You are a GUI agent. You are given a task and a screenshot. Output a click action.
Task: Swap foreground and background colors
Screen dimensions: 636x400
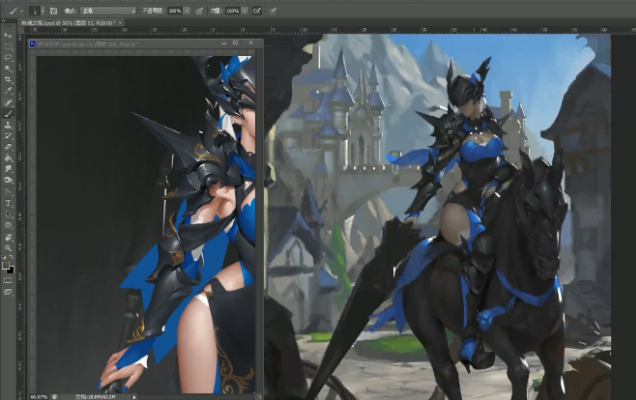[x=11, y=257]
